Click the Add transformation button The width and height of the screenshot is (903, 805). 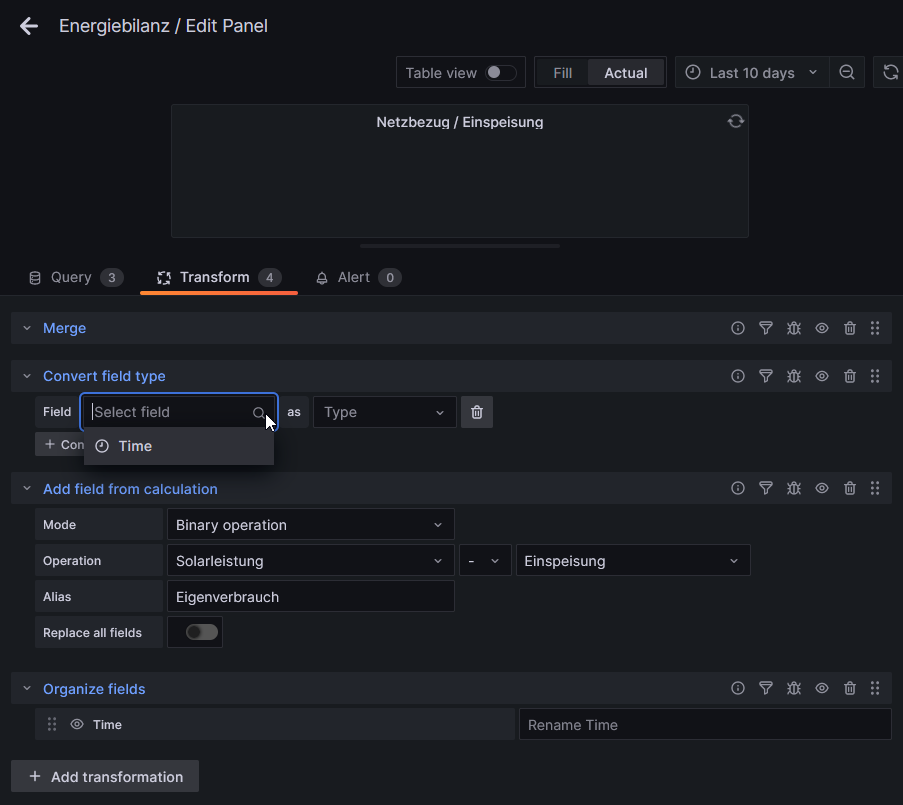(105, 777)
